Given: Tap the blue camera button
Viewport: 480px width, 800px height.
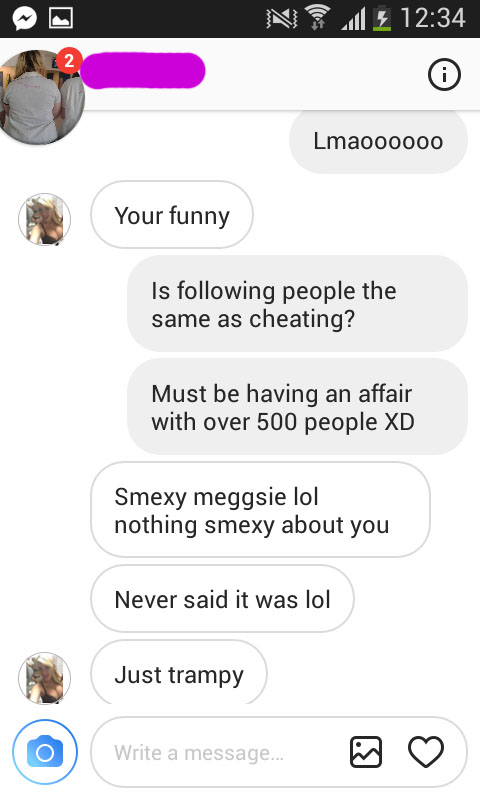Looking at the screenshot, I should pos(45,752).
